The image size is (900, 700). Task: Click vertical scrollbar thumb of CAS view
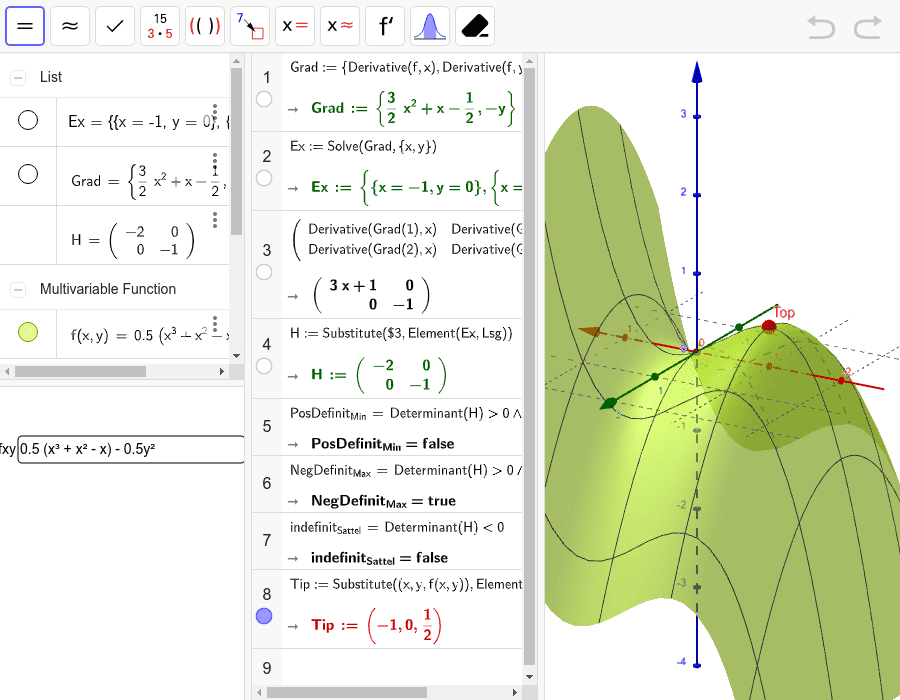pyautogui.click(x=530, y=366)
